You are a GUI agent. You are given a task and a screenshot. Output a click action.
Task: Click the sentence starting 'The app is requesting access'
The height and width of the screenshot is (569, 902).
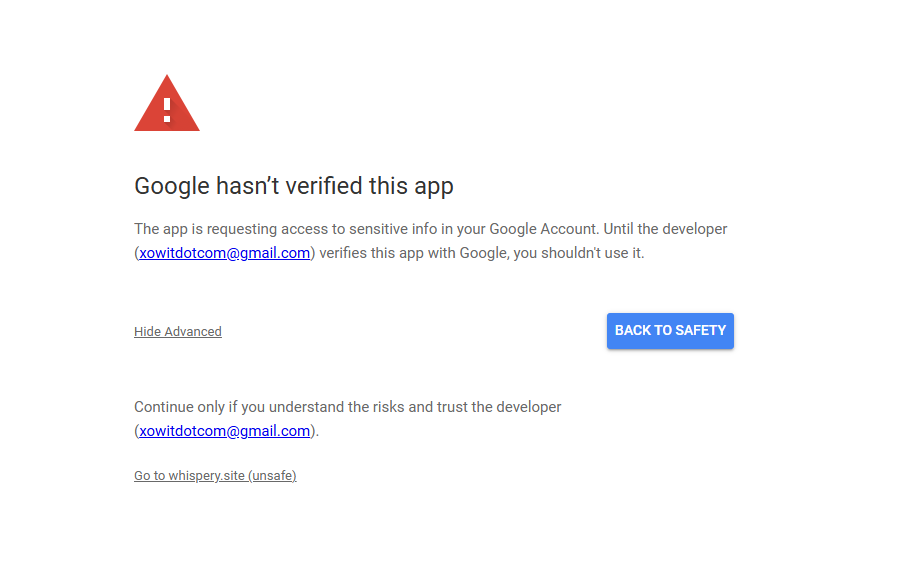[367, 229]
